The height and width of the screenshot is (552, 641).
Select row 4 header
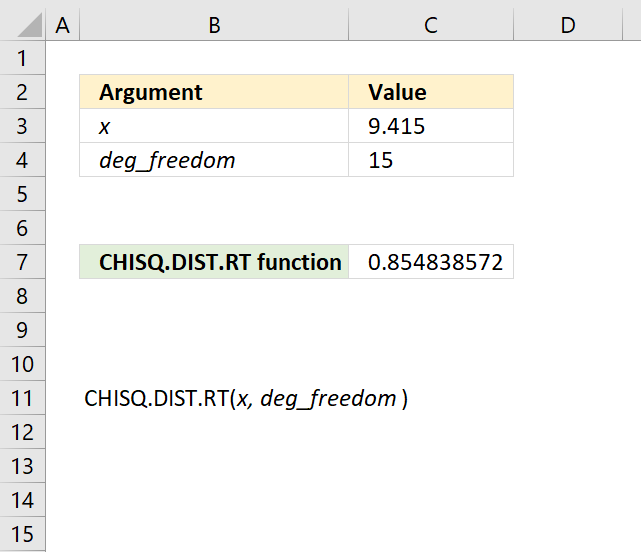click(22, 160)
